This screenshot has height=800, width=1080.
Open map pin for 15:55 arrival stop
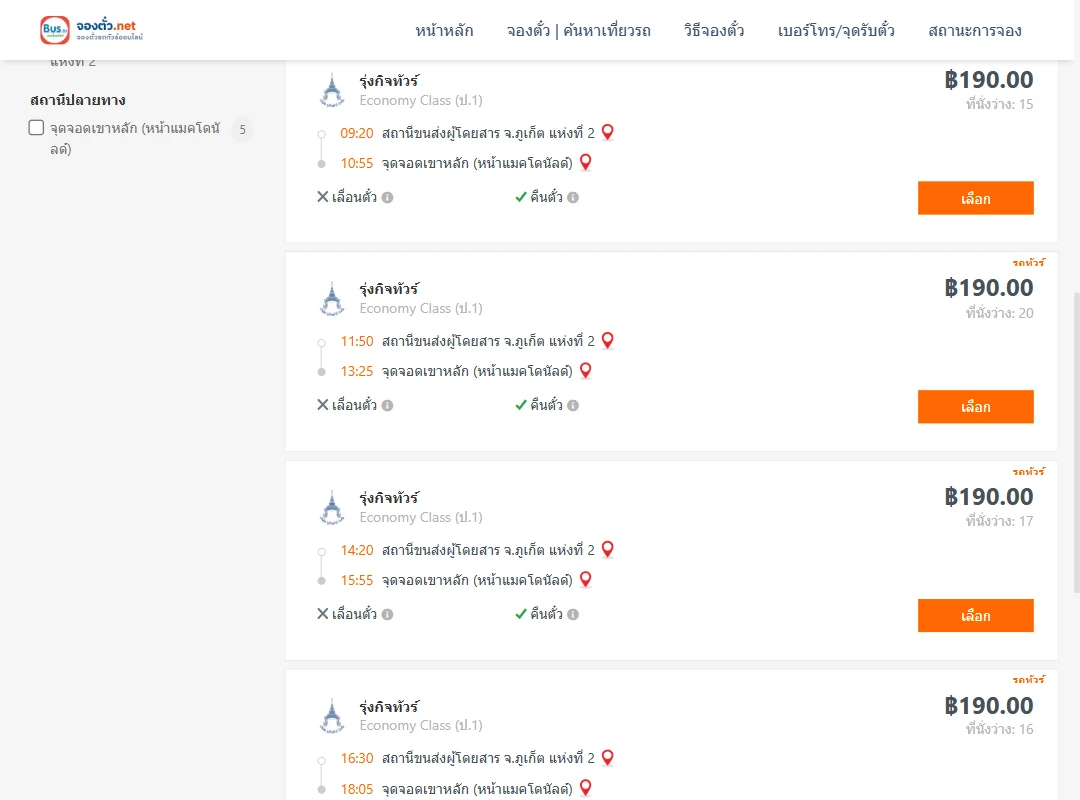coord(585,580)
